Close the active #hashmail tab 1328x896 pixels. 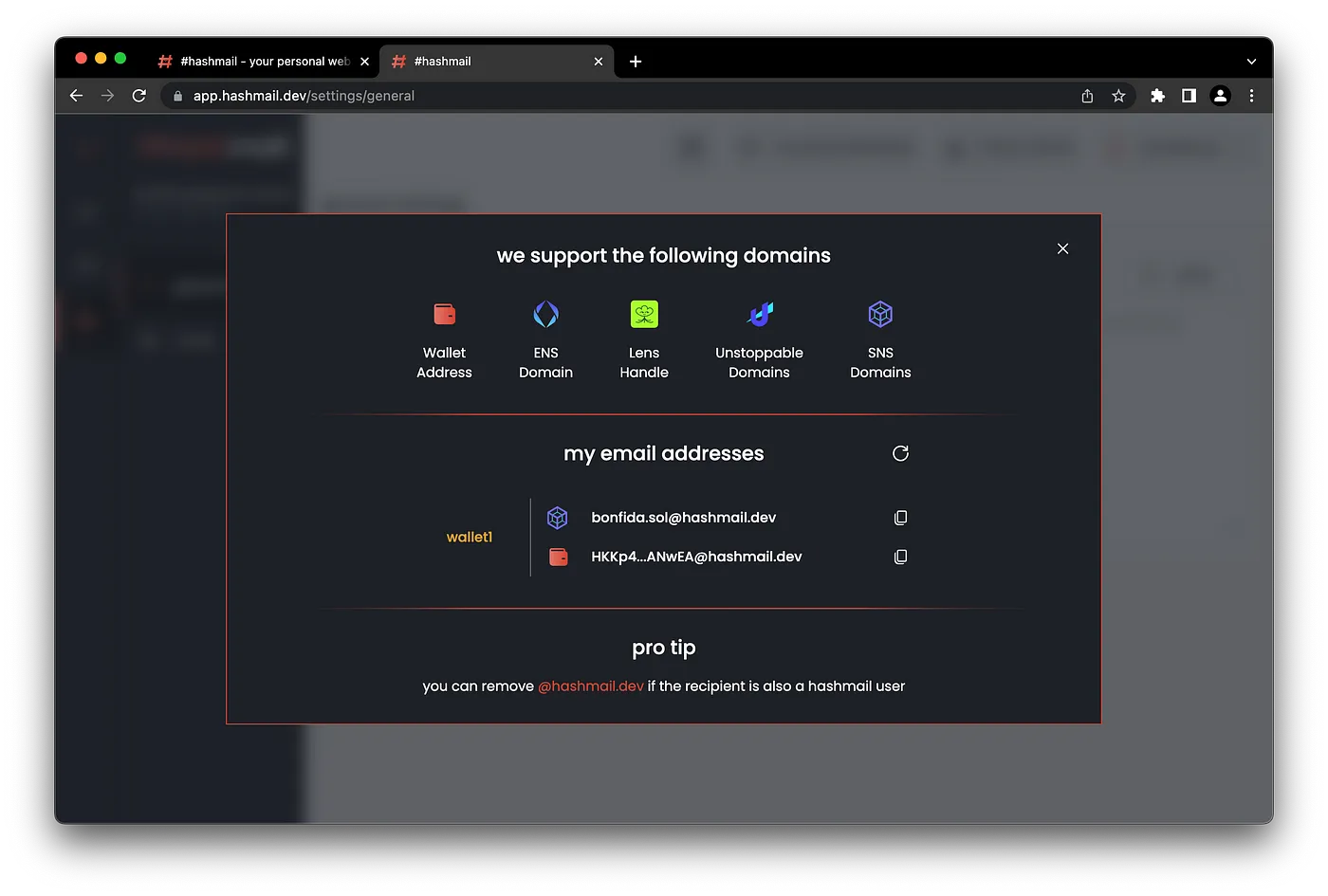point(598,62)
